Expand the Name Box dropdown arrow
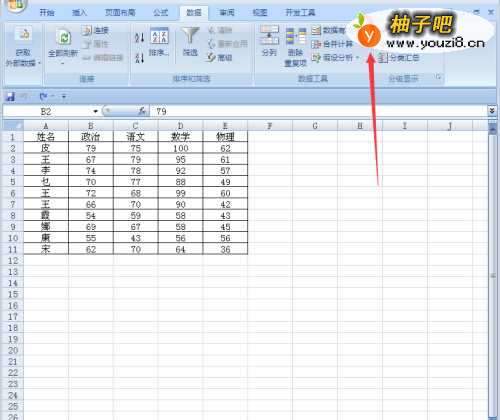Image resolution: width=500 pixels, height=420 pixels. click(96, 111)
